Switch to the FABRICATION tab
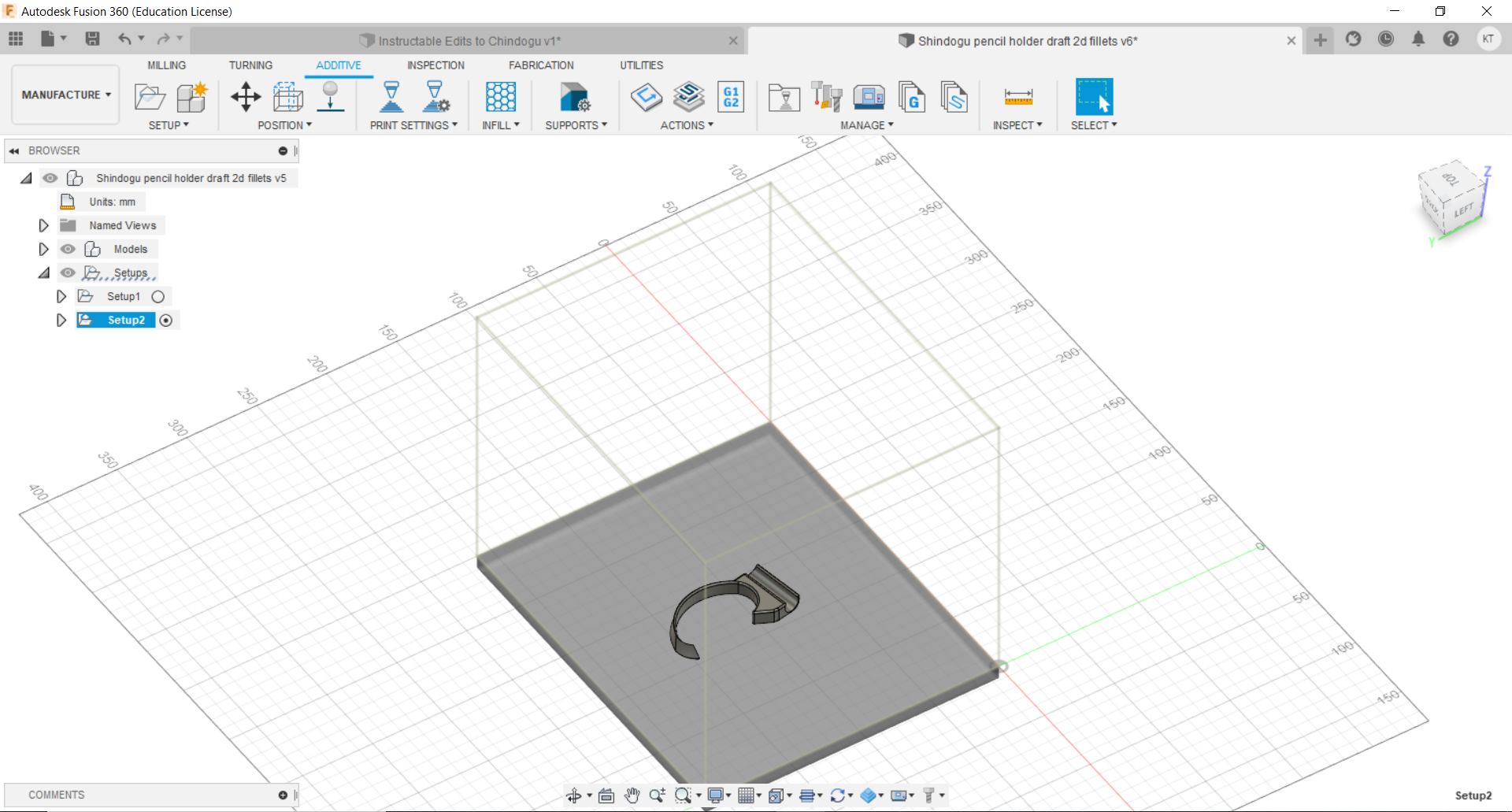Screen dimensions: 1512x812 [x=541, y=65]
